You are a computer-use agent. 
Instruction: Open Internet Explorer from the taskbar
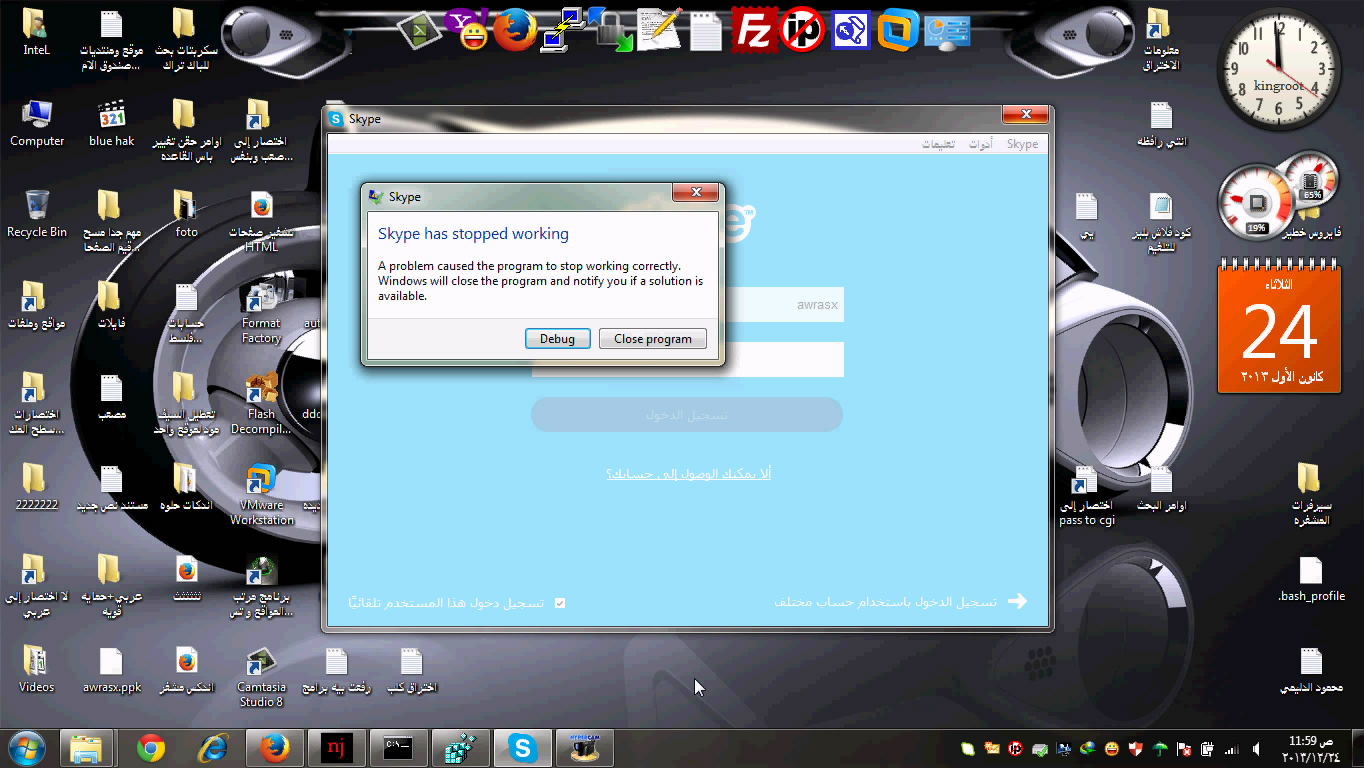point(213,748)
